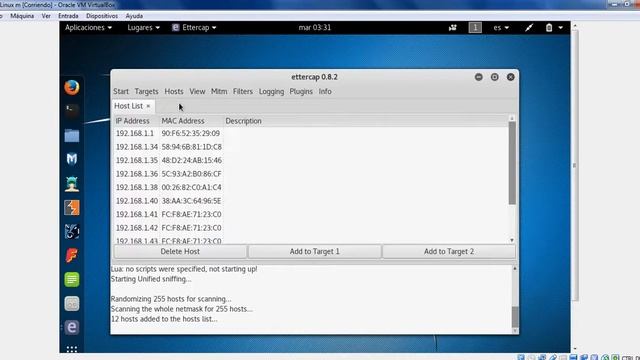The image size is (640, 360).
Task: Open the Logging menu
Action: (x=271, y=91)
